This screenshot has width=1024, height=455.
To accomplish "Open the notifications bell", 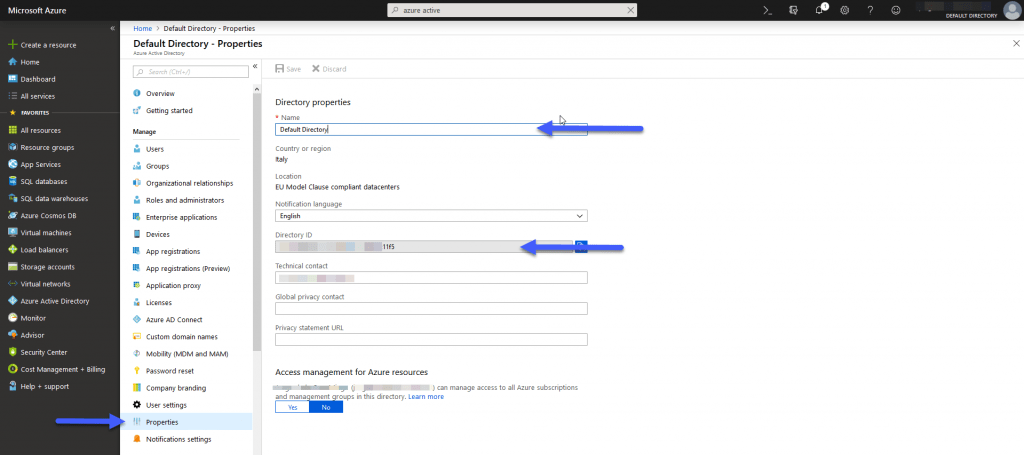I will pos(820,10).
